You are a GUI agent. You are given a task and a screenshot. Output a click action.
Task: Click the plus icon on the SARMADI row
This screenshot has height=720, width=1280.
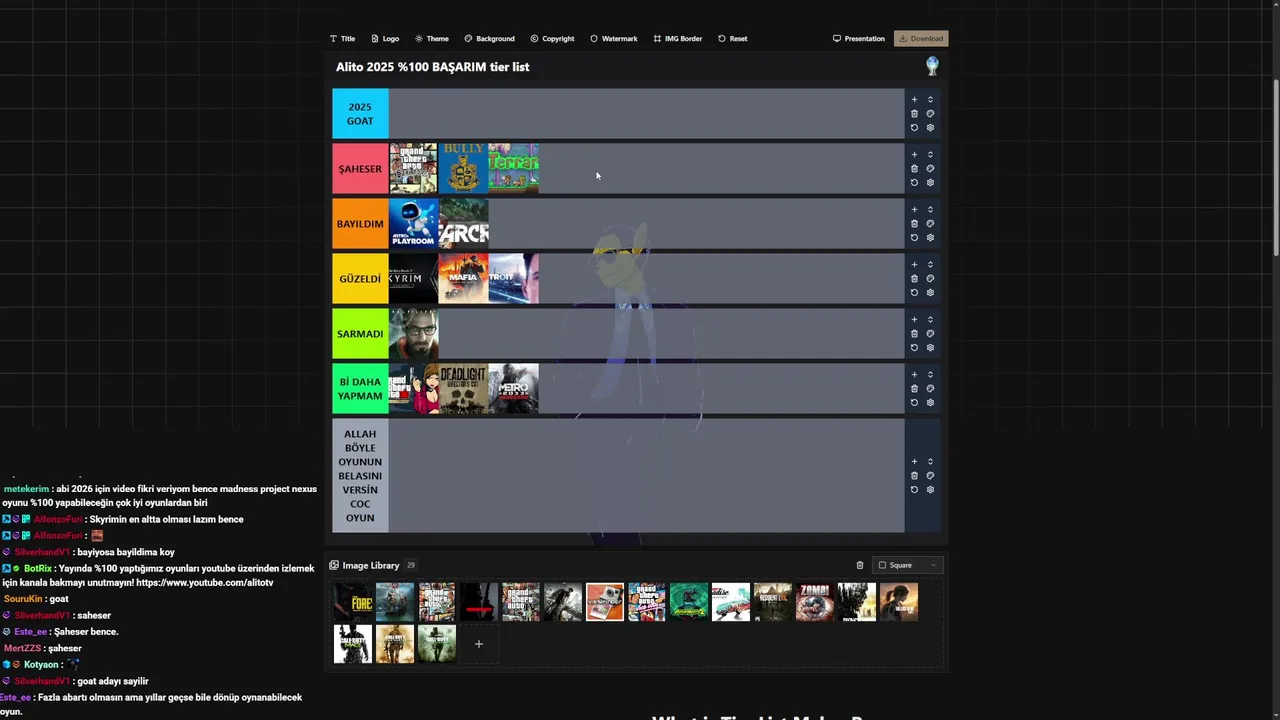(x=914, y=319)
